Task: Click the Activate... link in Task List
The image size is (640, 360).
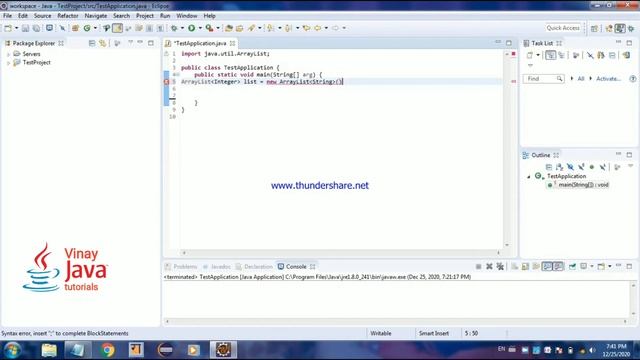Action: click(x=608, y=79)
